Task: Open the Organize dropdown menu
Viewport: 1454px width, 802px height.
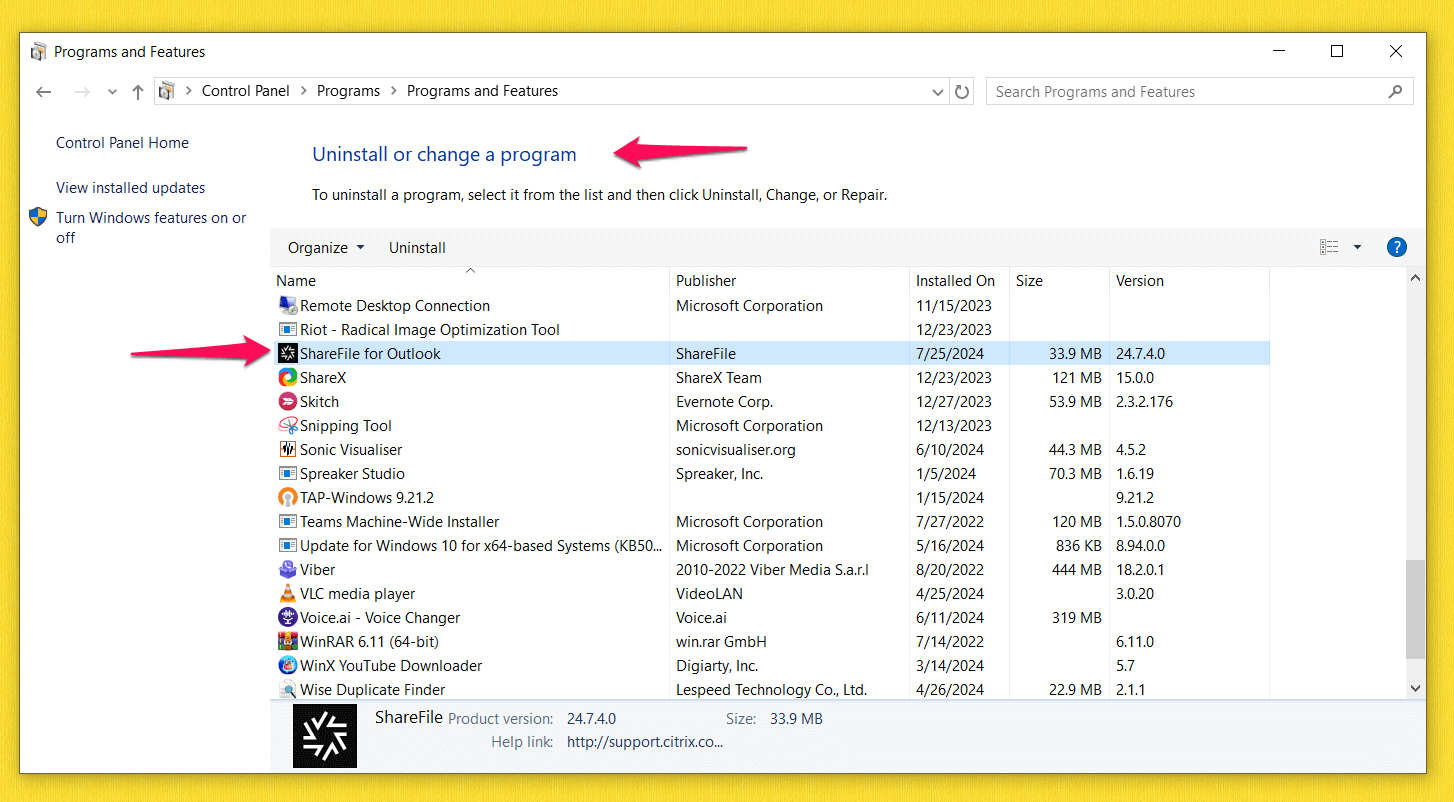Action: pyautogui.click(x=326, y=247)
